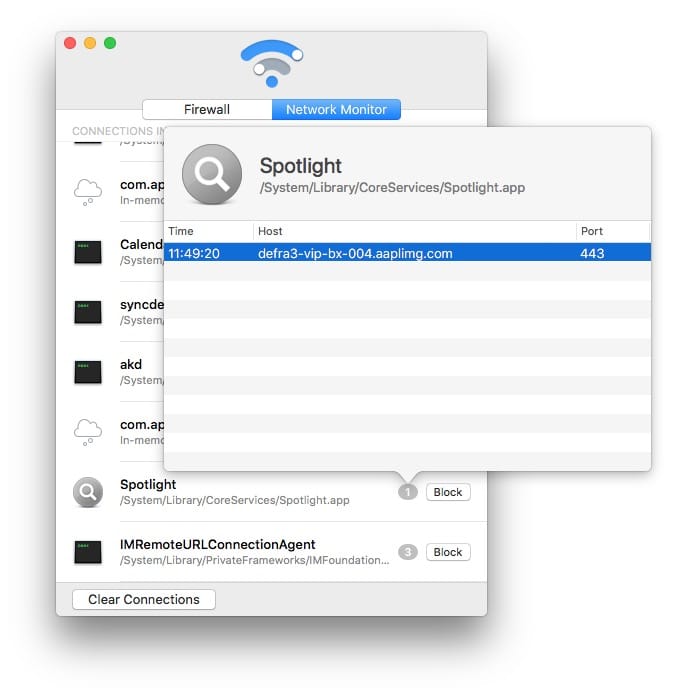Screen dimensions: 681x696
Task: Click the Wi-Fi app logo at the top
Action: click(x=272, y=63)
